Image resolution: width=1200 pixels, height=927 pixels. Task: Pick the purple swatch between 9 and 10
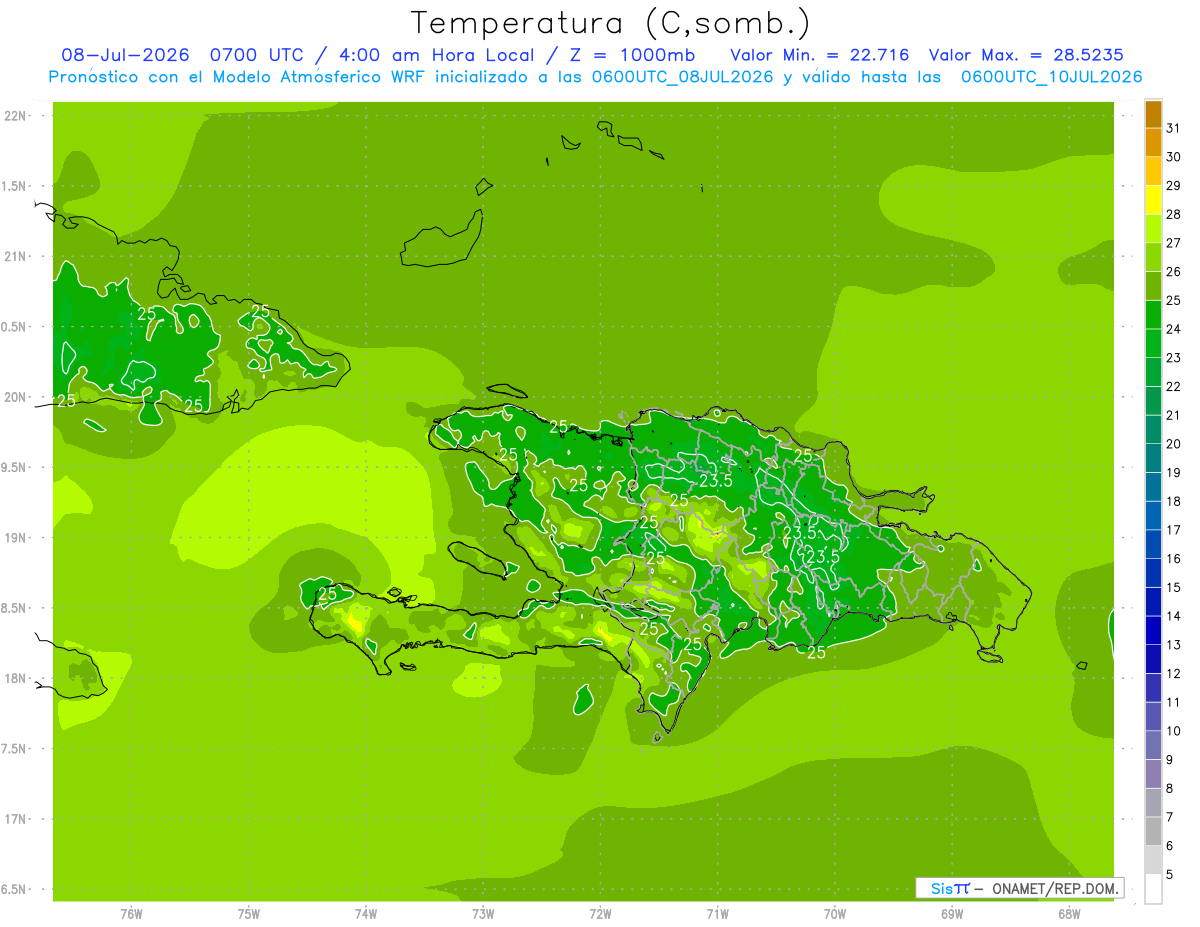pyautogui.click(x=1153, y=745)
